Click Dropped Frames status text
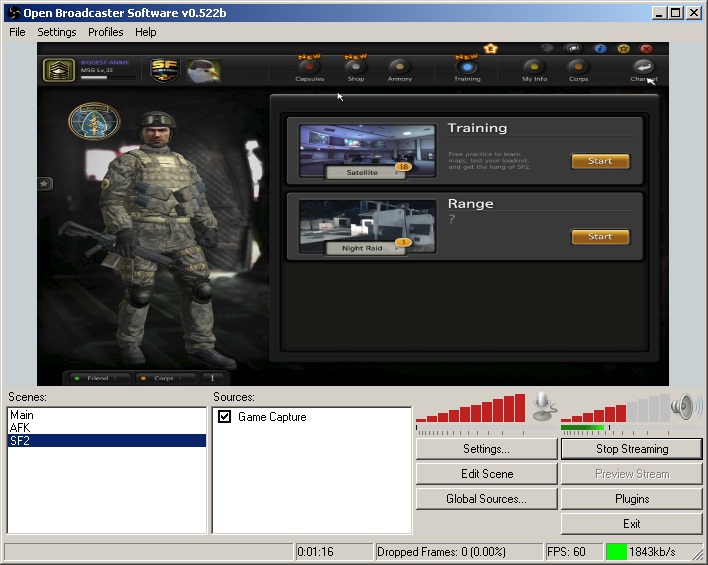The image size is (708, 565). point(441,552)
